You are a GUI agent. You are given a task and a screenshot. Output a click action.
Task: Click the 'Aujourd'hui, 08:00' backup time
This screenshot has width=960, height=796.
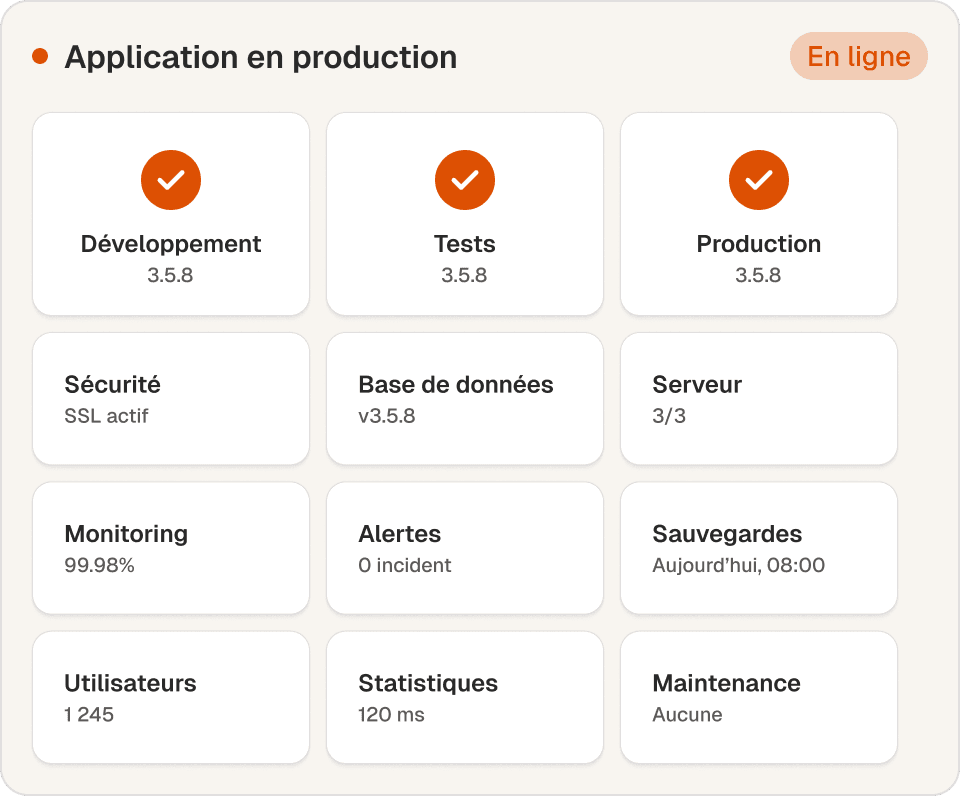coord(738,565)
